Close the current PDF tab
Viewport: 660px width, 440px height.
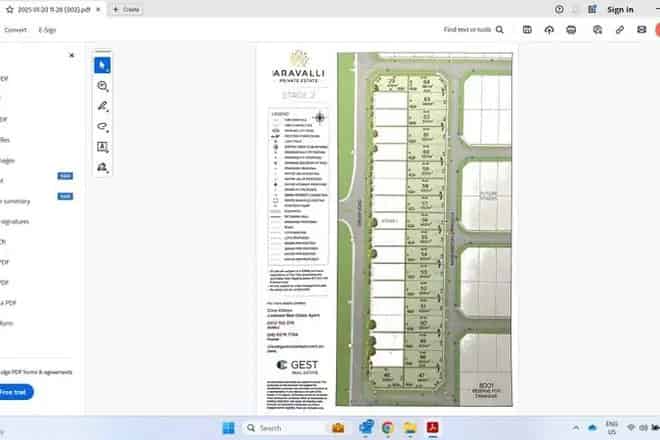pos(98,9)
